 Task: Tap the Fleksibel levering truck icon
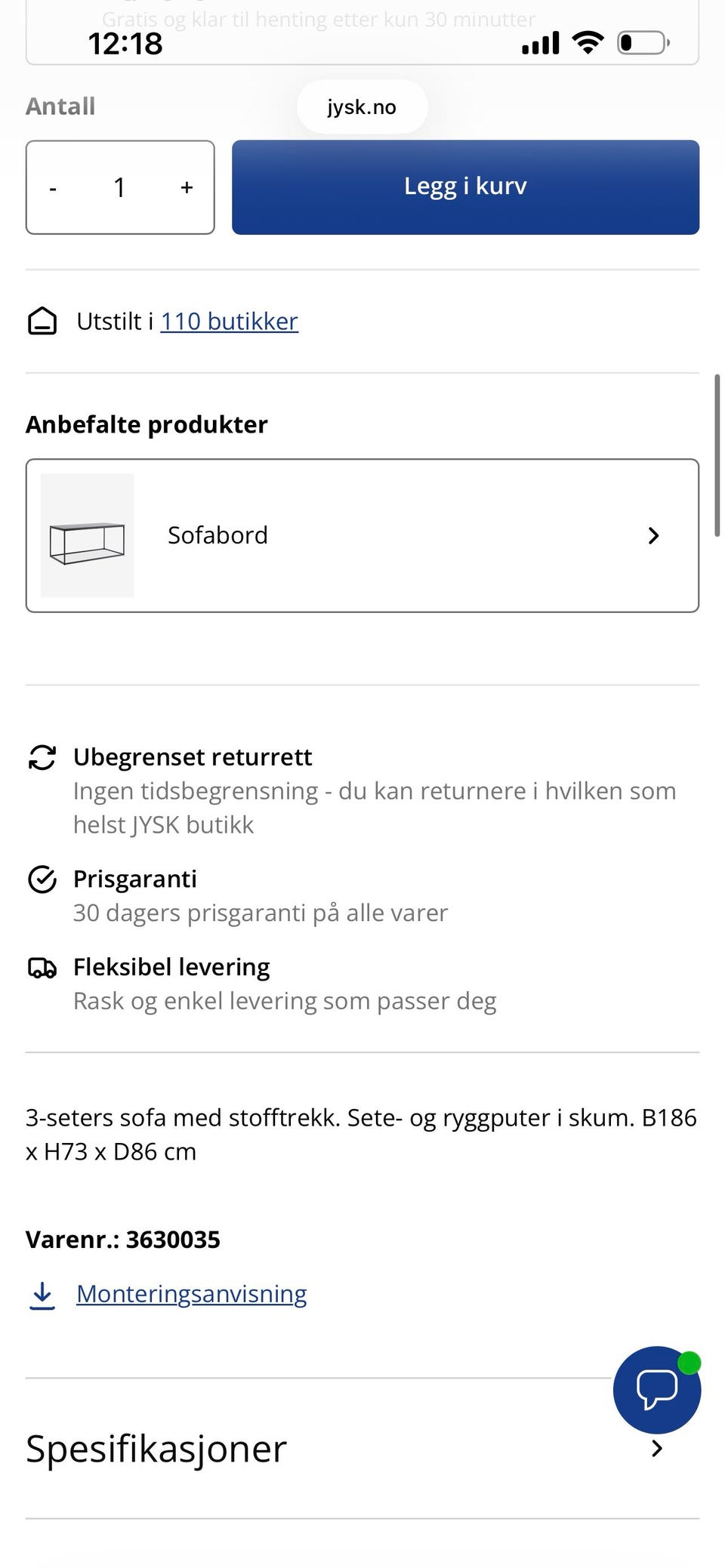tap(42, 968)
